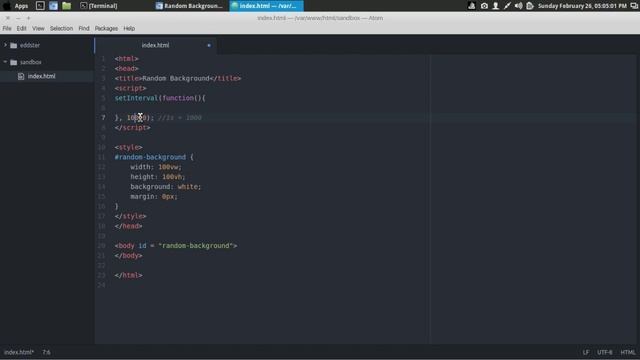Screen dimensions: 640x360
Task: Click the #random-background selector text
Action: 150,157
